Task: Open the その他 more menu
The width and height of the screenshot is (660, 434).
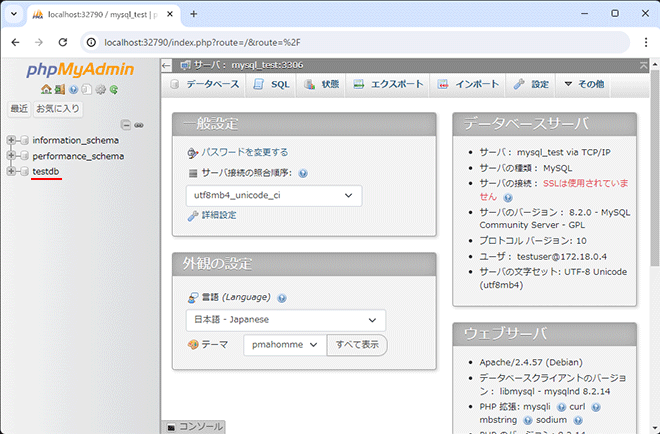Action: coord(584,84)
